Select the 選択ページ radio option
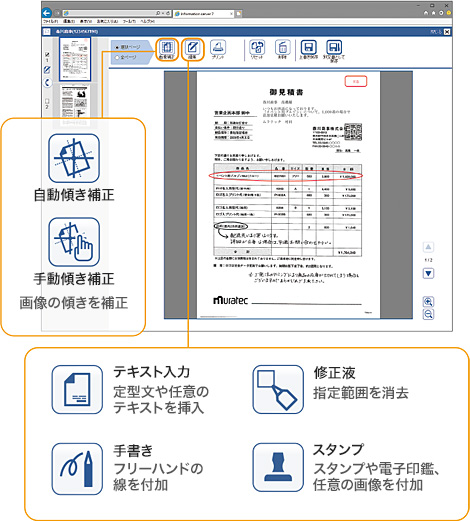The image size is (470, 521). [x=117, y=47]
